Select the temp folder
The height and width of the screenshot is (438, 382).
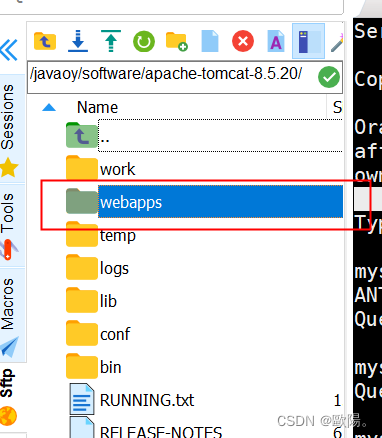pyautogui.click(x=204, y=235)
